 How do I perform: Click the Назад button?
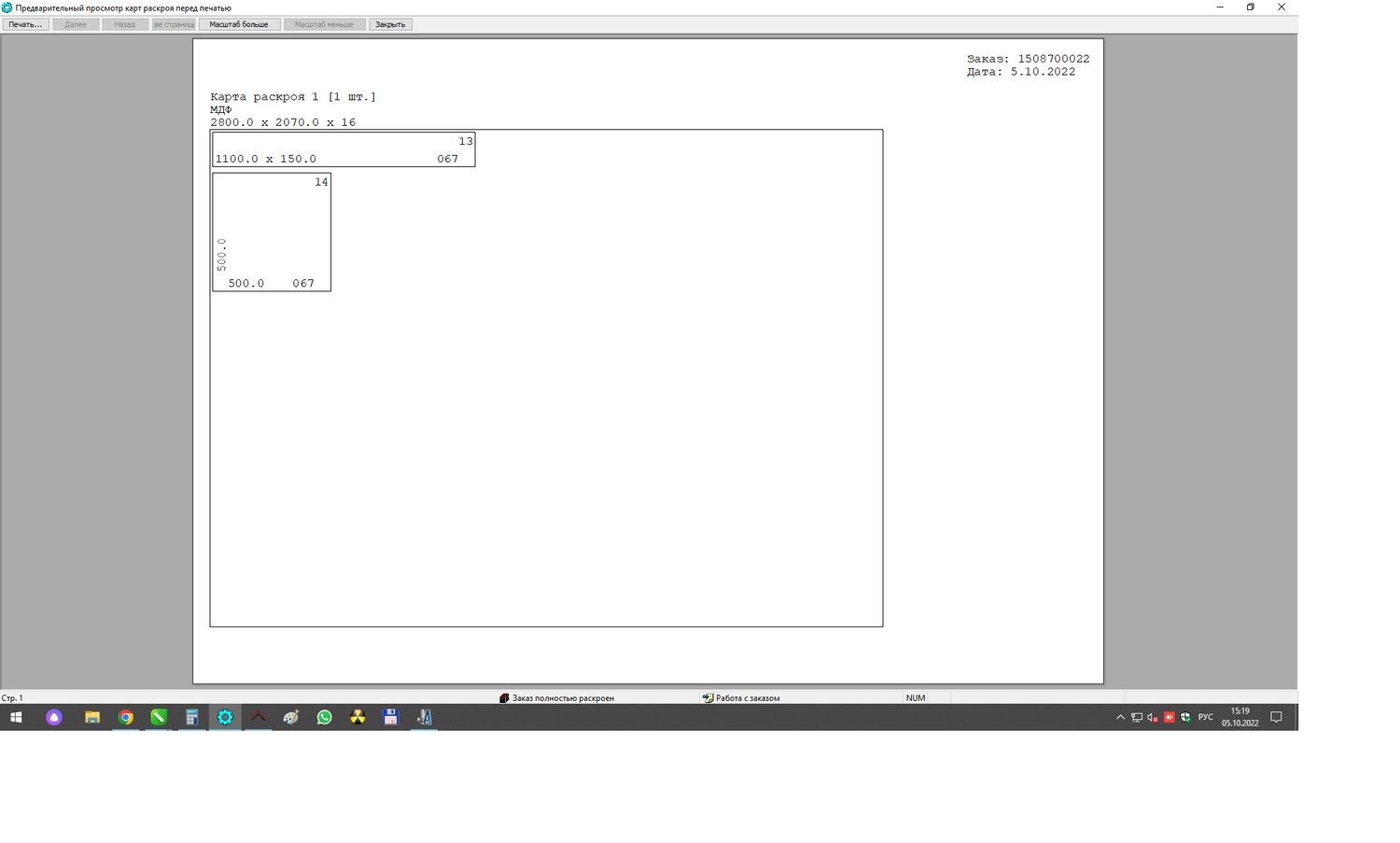[125, 24]
